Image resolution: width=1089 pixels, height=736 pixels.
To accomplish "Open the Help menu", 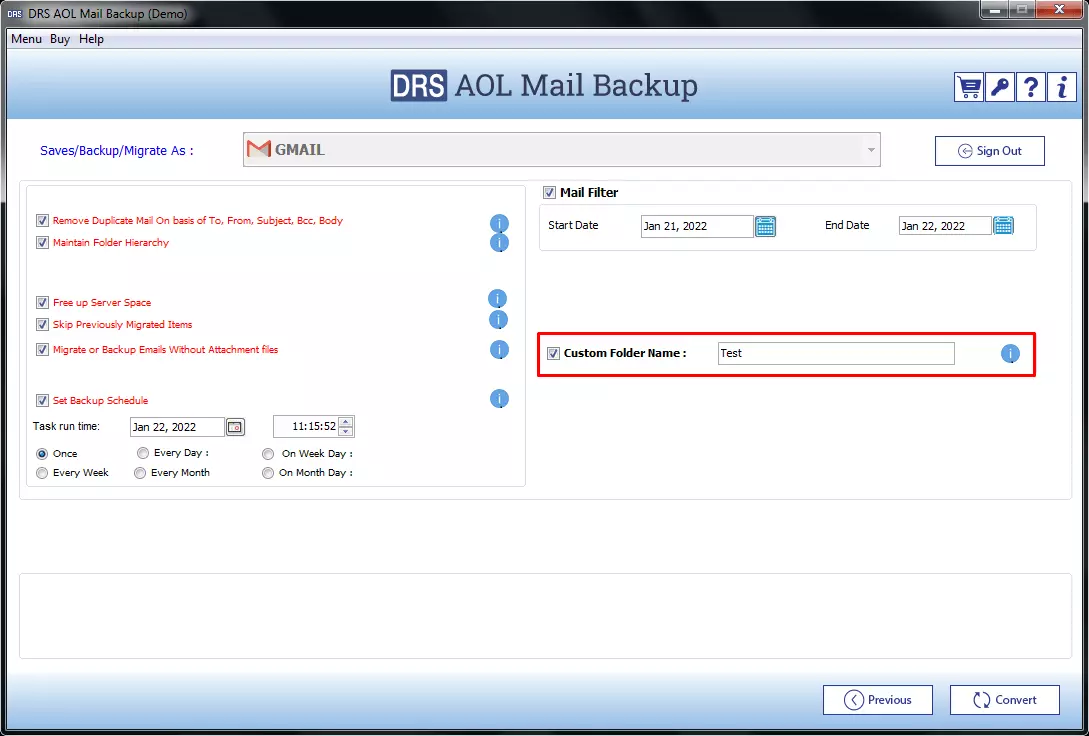I will coord(91,39).
